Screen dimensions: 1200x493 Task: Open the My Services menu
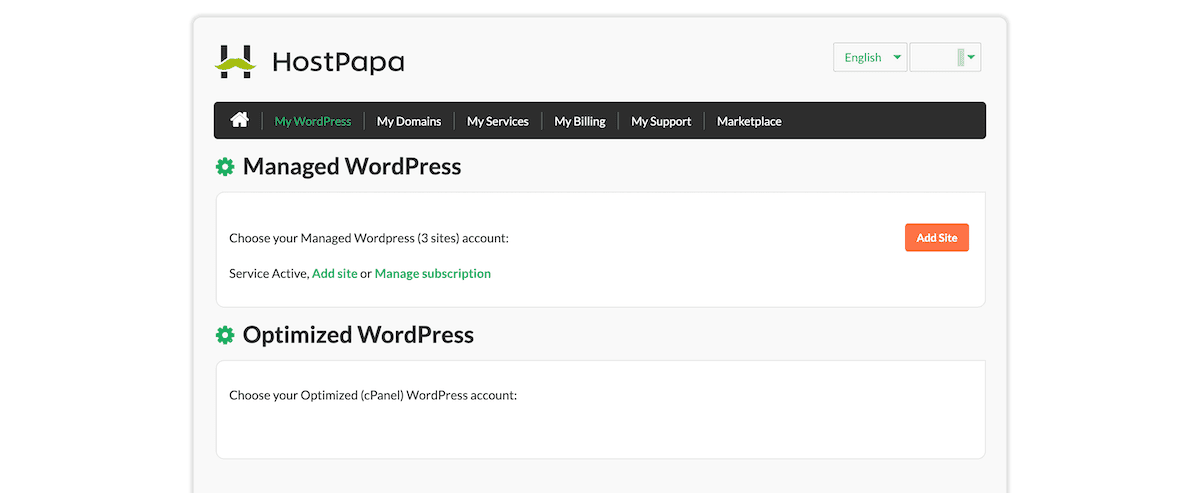[x=498, y=121]
